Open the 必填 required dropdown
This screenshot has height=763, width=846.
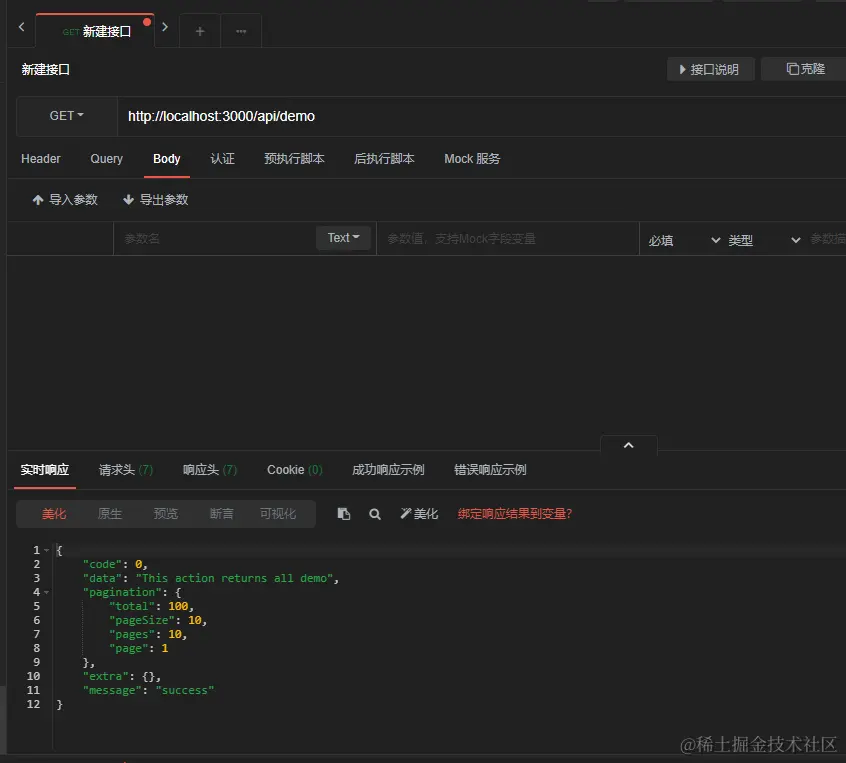click(684, 240)
